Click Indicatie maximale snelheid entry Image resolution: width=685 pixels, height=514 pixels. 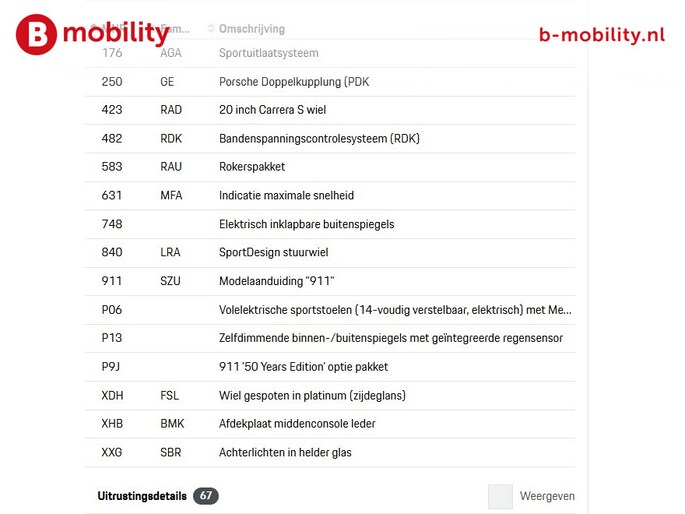[x=286, y=196]
